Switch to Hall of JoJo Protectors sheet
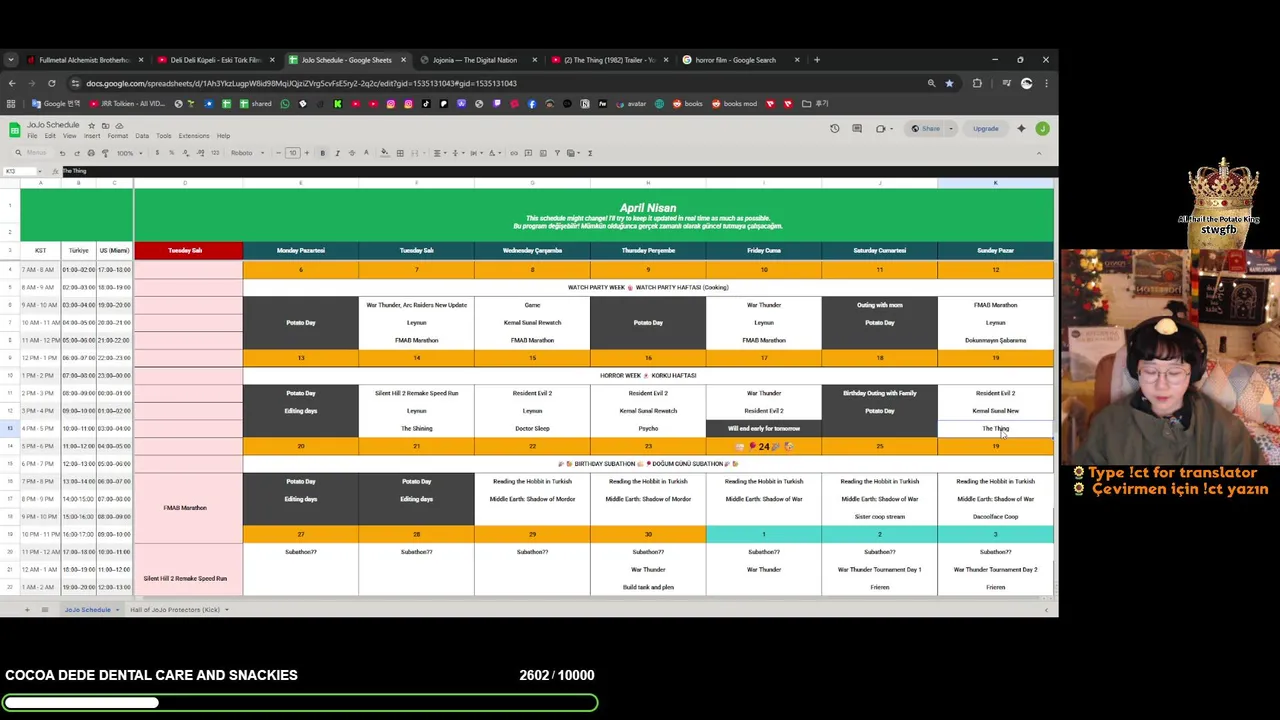 (174, 609)
